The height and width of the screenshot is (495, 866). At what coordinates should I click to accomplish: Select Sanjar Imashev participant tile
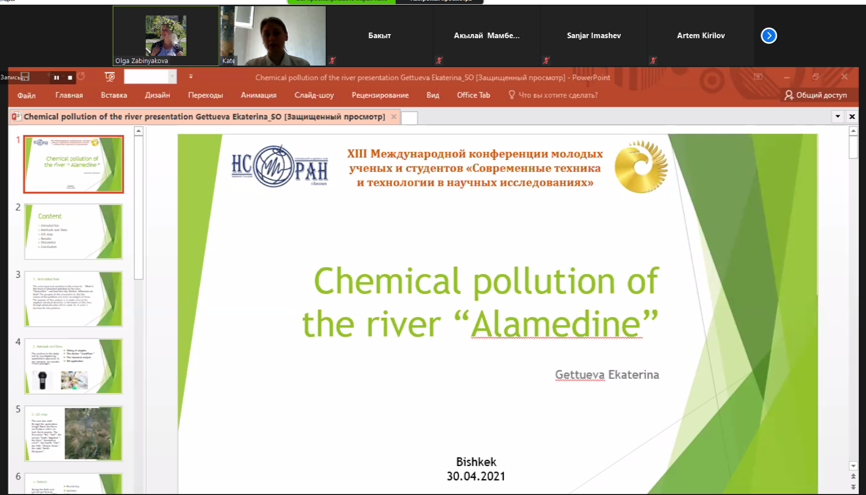pos(594,36)
